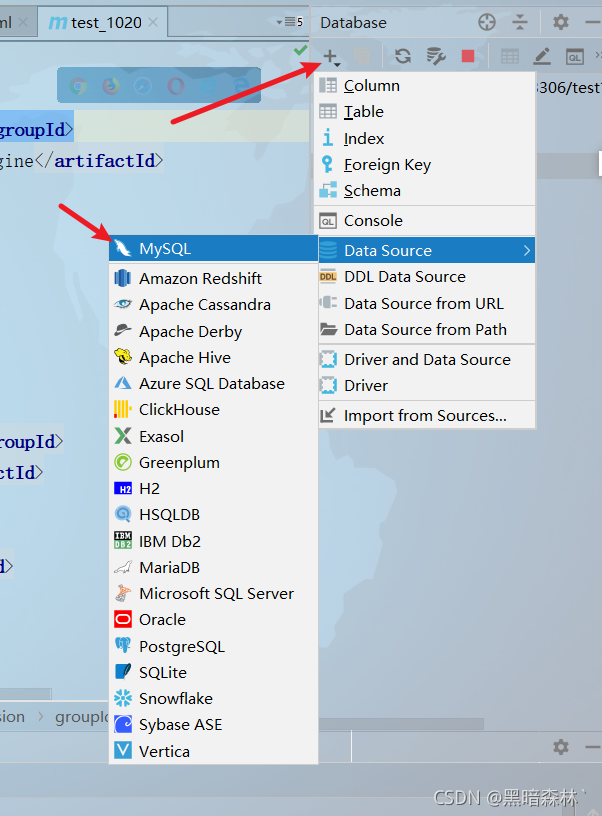Select Foreign Key menu entry
Screen dimensions: 602x816
click(426, 165)
